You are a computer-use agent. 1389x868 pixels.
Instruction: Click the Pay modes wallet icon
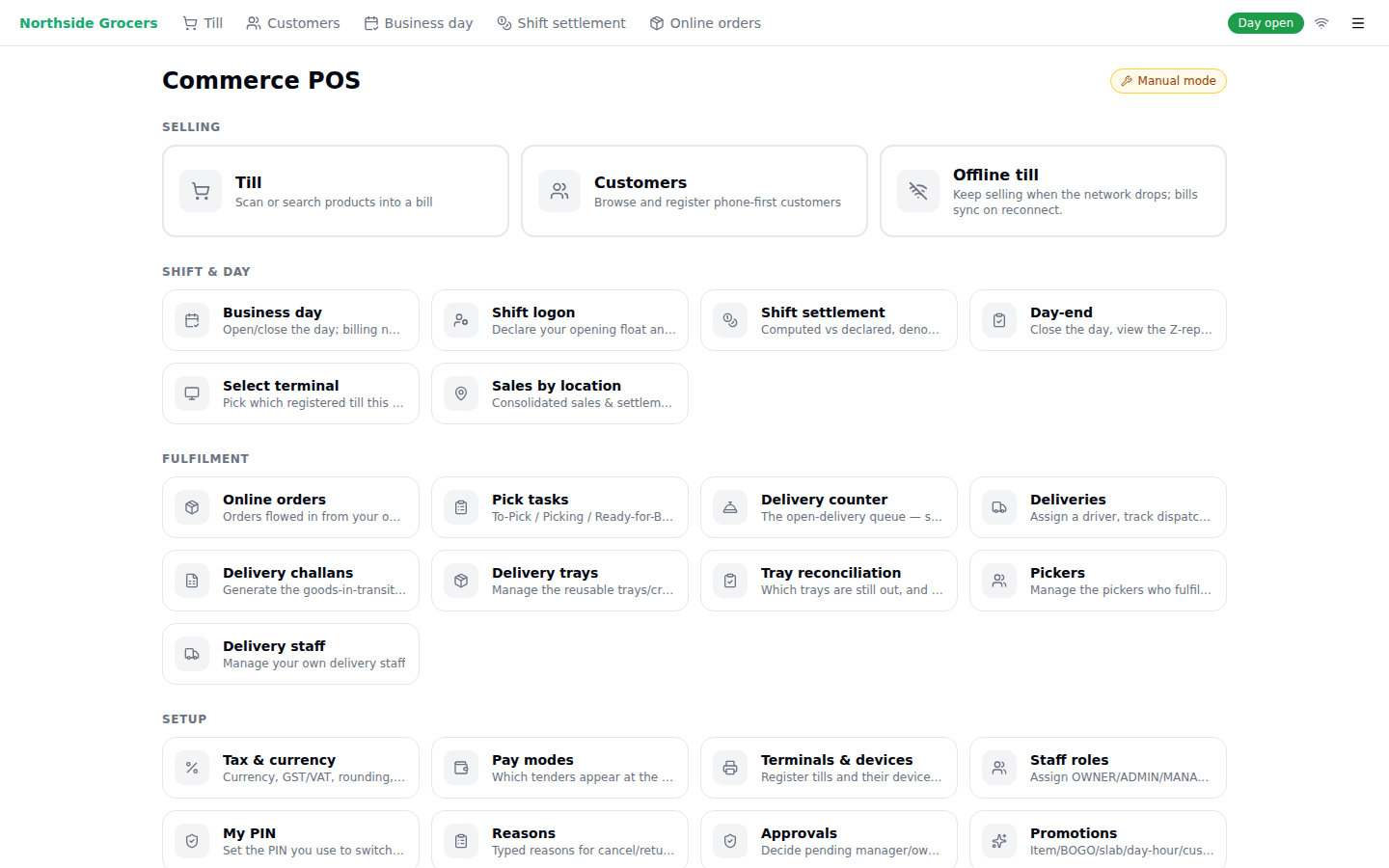click(461, 768)
